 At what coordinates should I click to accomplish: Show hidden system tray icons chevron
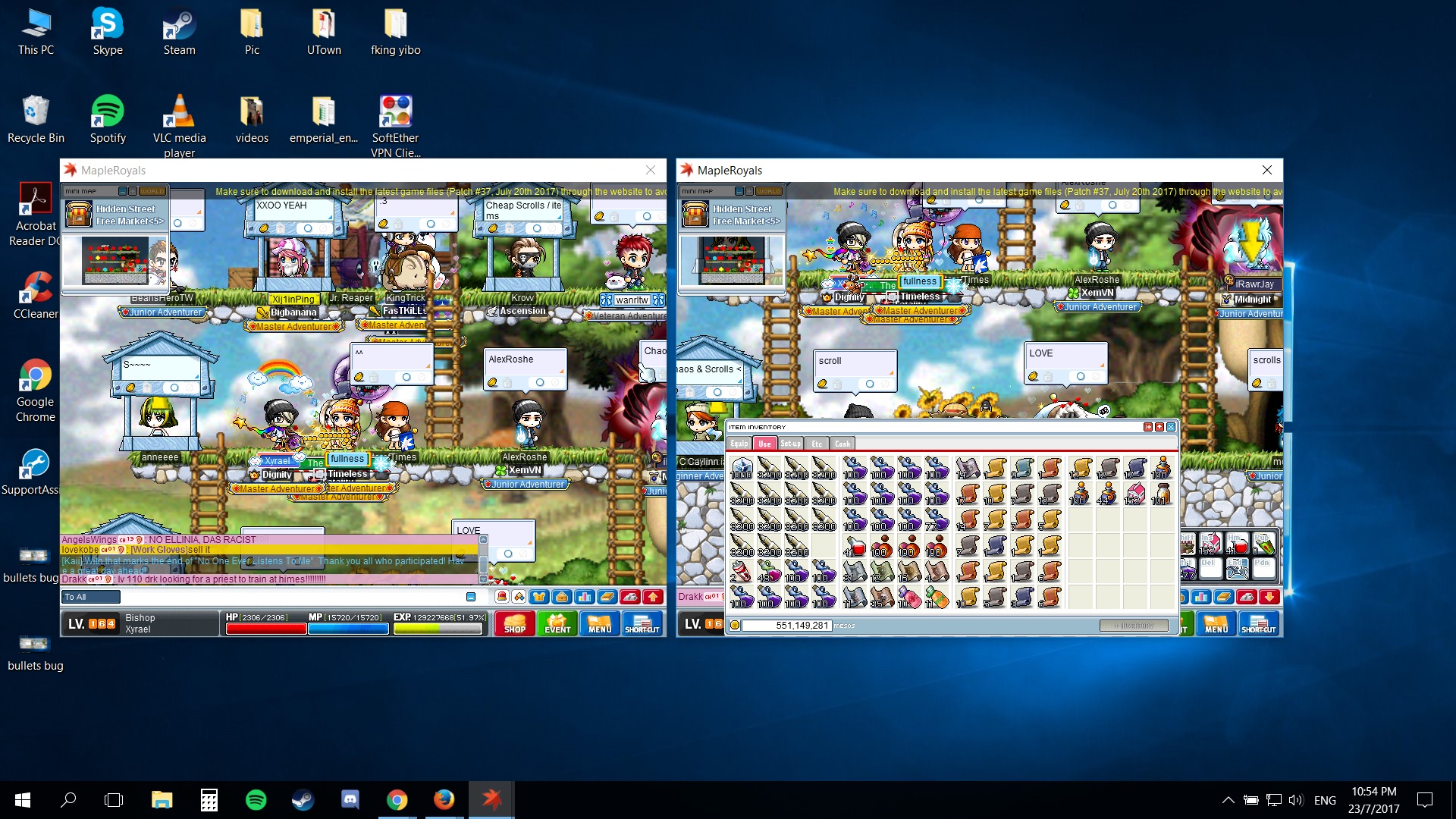(1228, 800)
